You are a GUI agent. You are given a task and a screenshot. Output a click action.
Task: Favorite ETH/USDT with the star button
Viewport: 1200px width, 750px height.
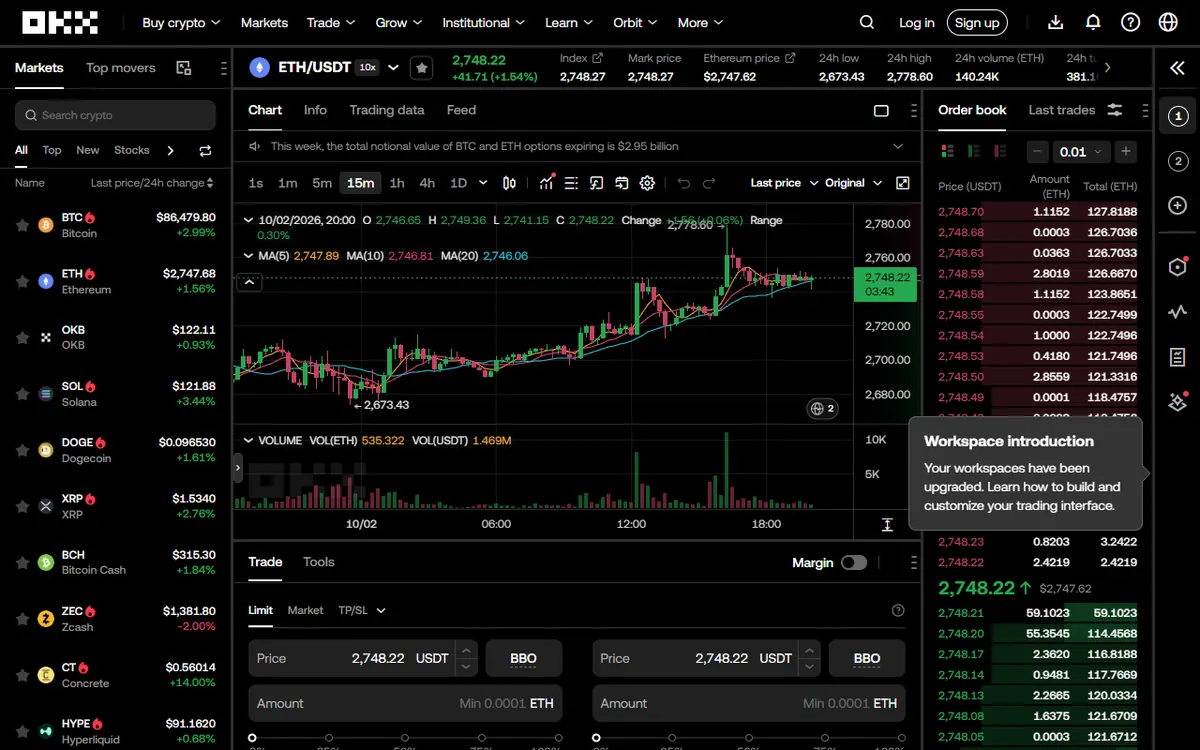[x=422, y=68]
